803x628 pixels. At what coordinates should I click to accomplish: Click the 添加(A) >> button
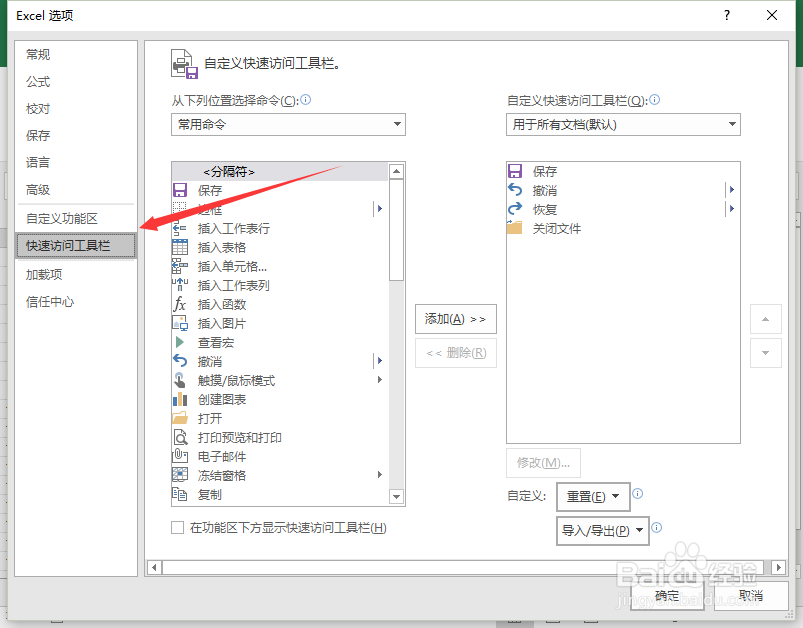[455, 319]
